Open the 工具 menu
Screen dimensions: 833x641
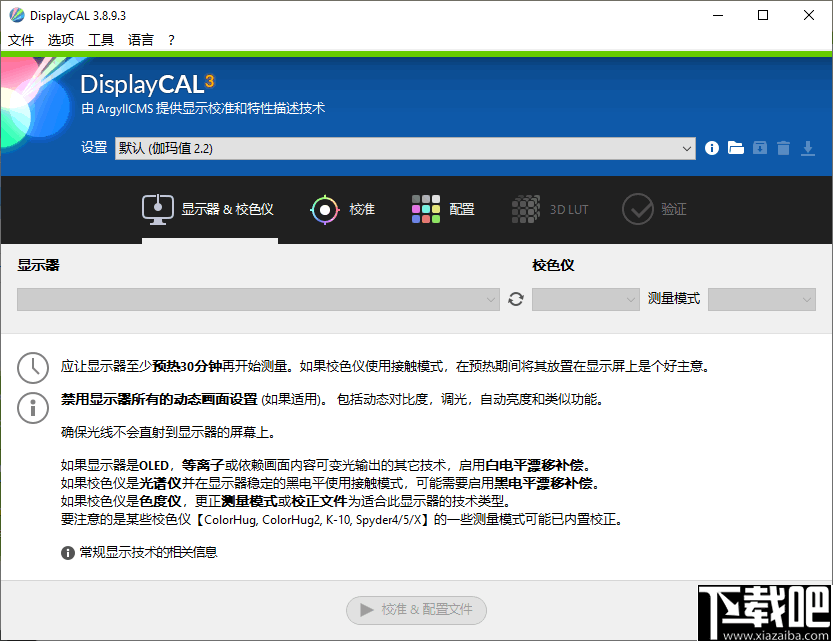click(x=100, y=39)
